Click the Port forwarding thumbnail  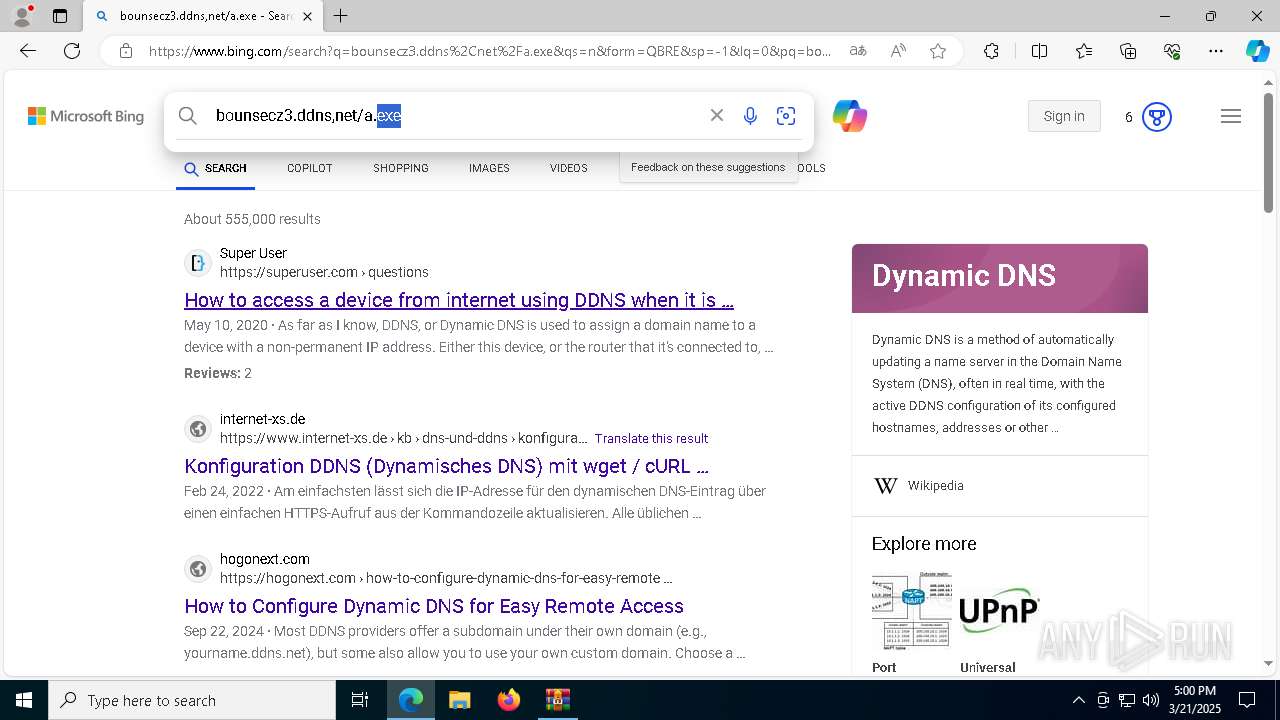tap(912, 610)
